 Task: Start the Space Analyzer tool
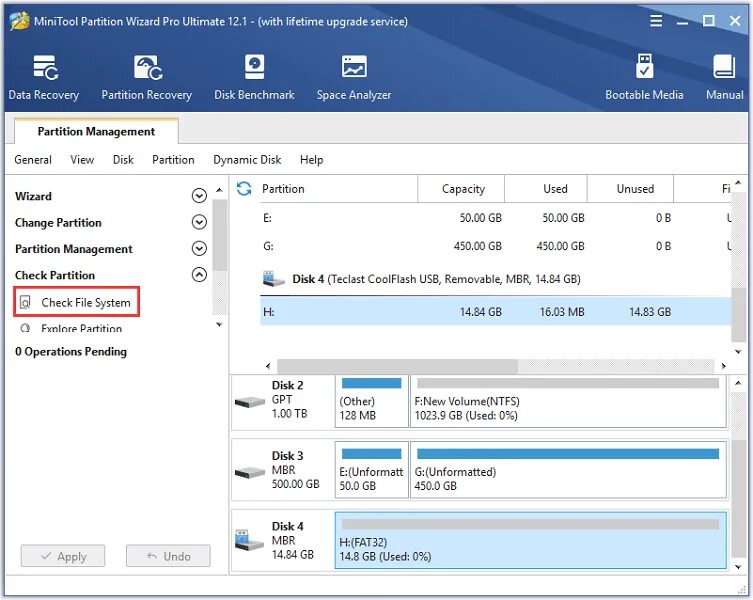pos(354,77)
